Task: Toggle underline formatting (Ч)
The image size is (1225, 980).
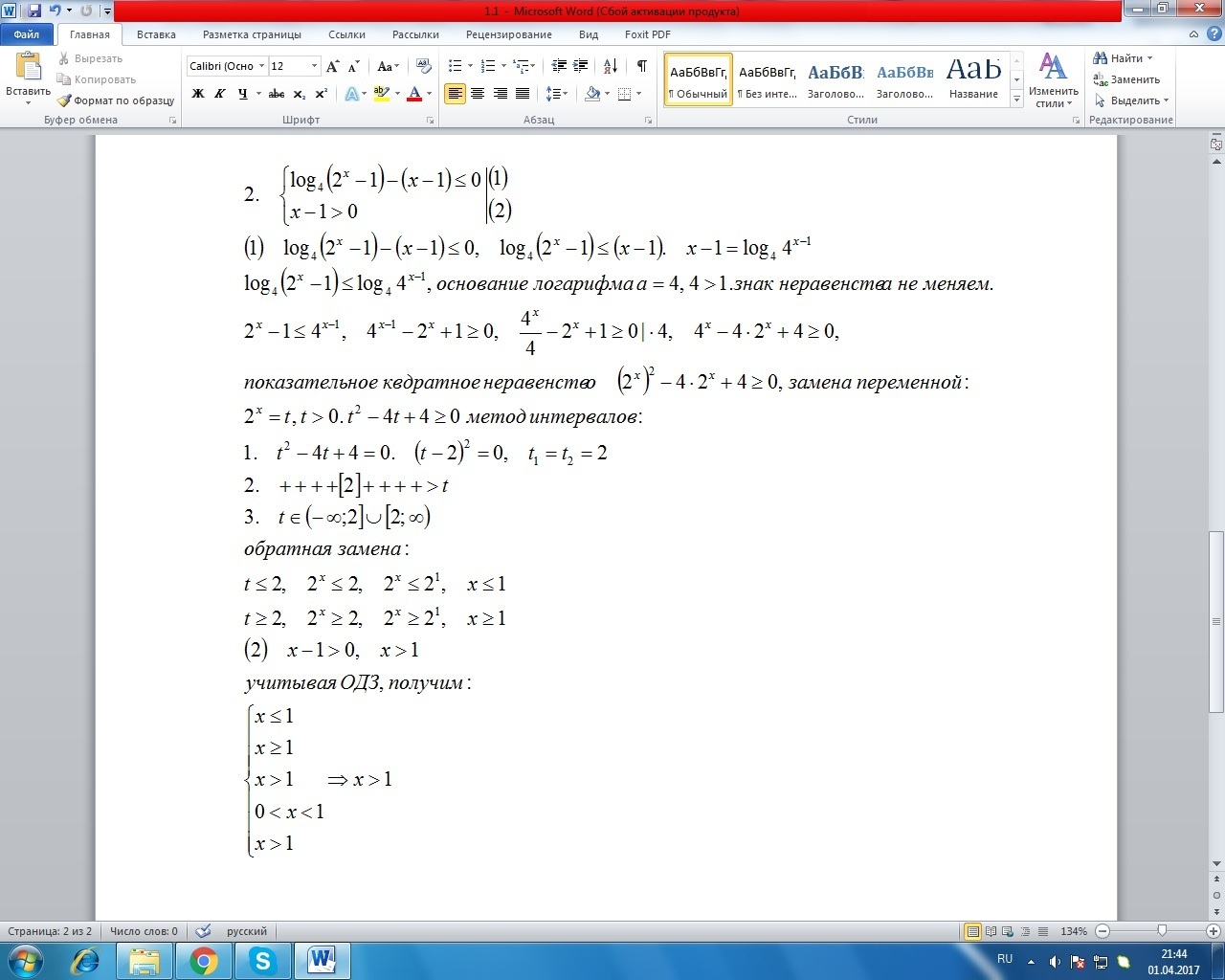Action: tap(242, 94)
